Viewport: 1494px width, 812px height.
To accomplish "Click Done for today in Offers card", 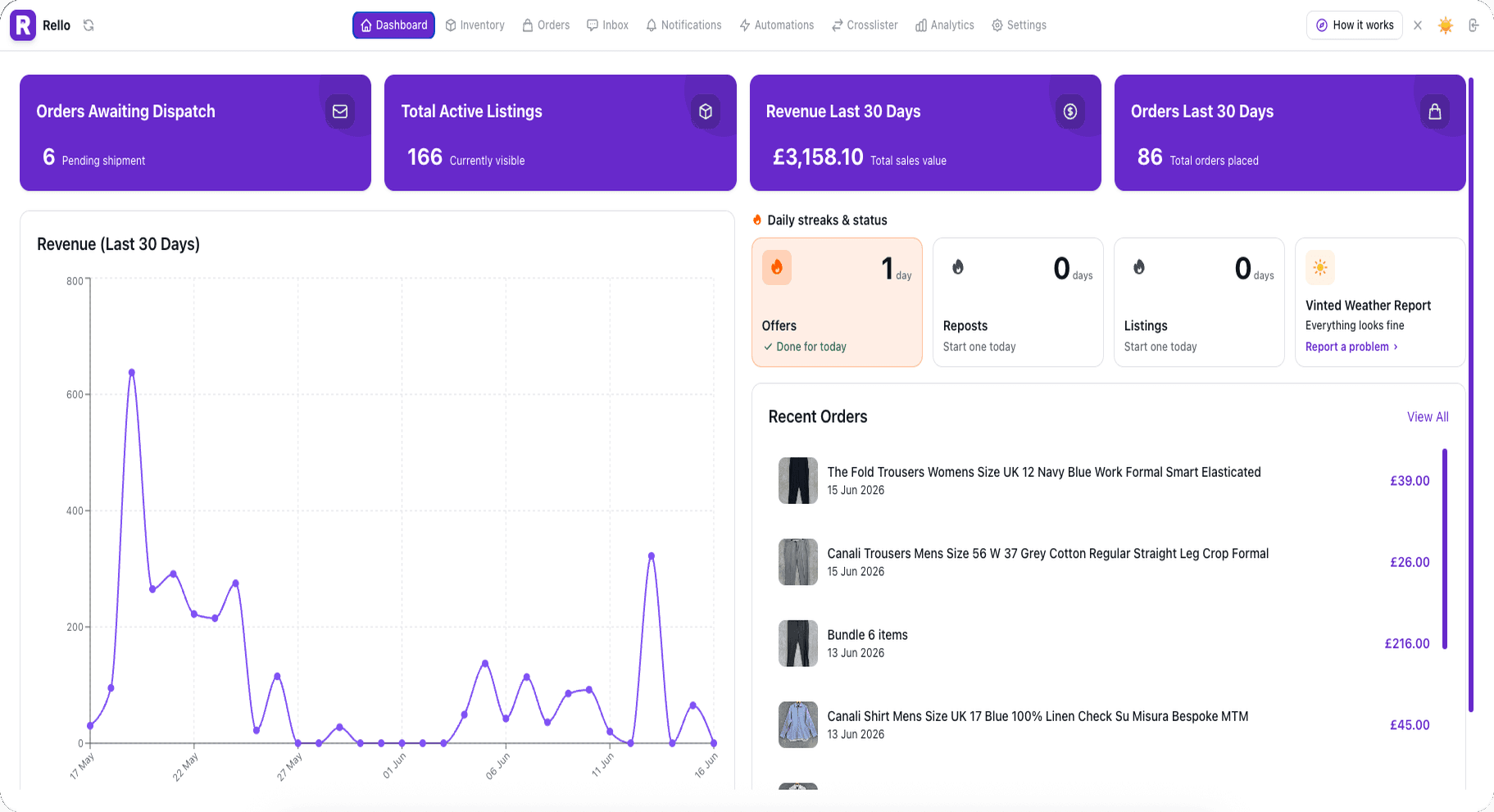I will click(x=805, y=347).
